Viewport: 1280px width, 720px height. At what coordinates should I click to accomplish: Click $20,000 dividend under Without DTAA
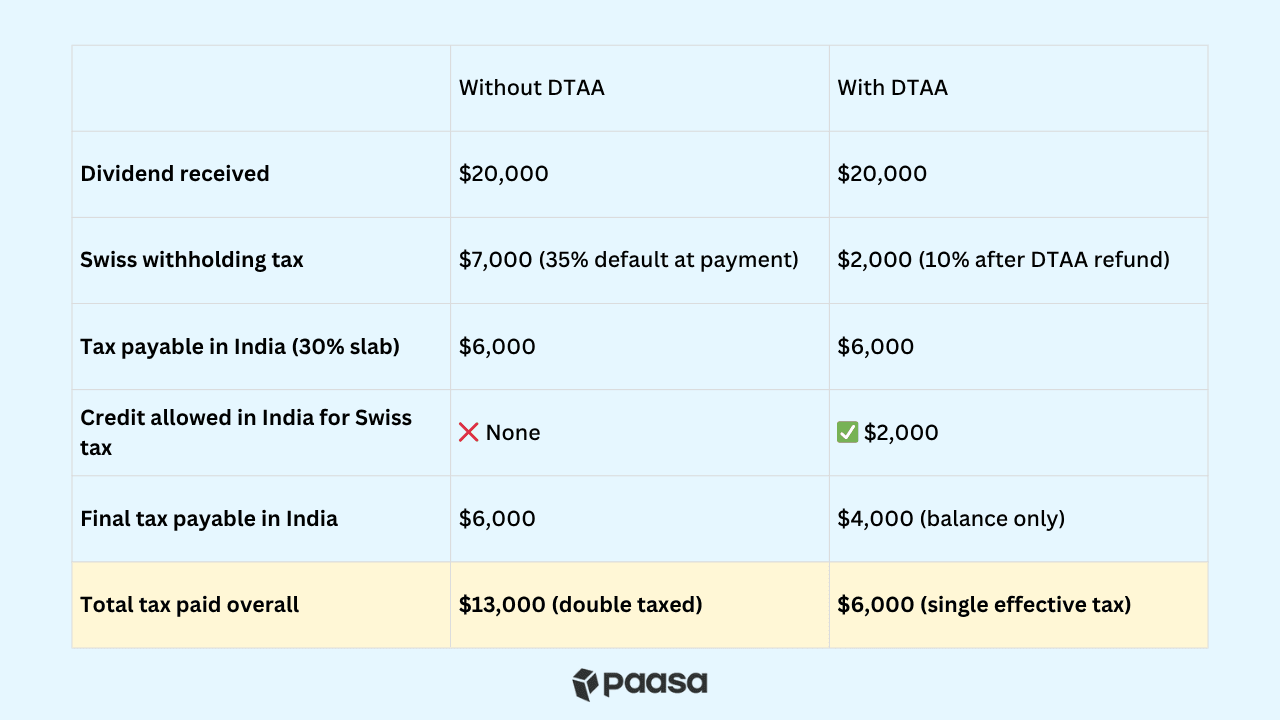pos(504,174)
